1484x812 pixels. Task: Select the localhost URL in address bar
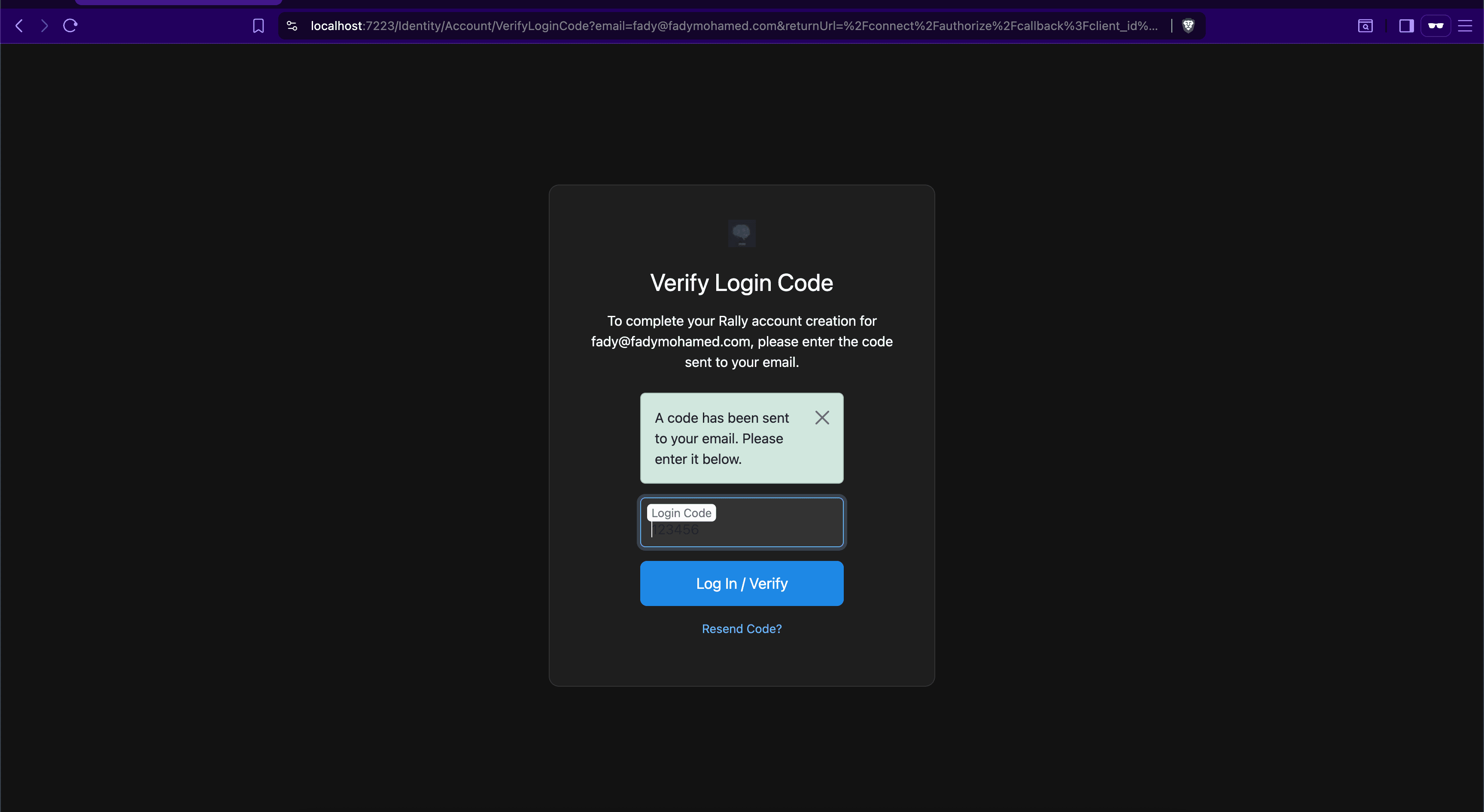[734, 26]
